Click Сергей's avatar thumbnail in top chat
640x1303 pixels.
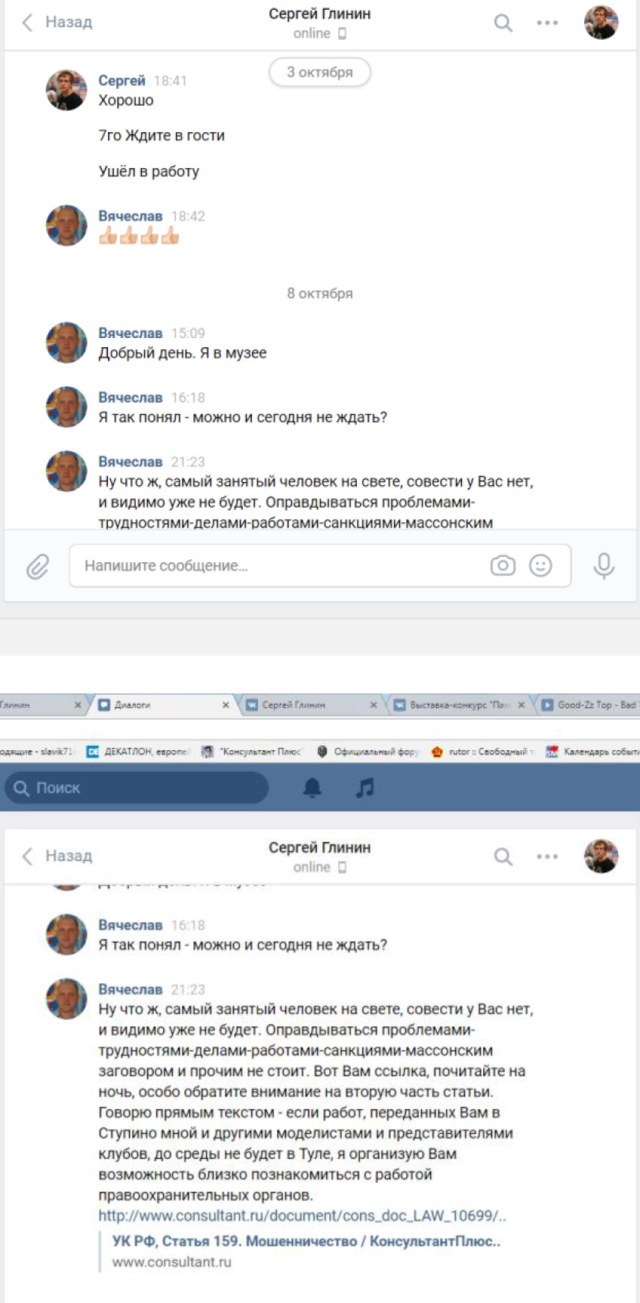click(66, 90)
